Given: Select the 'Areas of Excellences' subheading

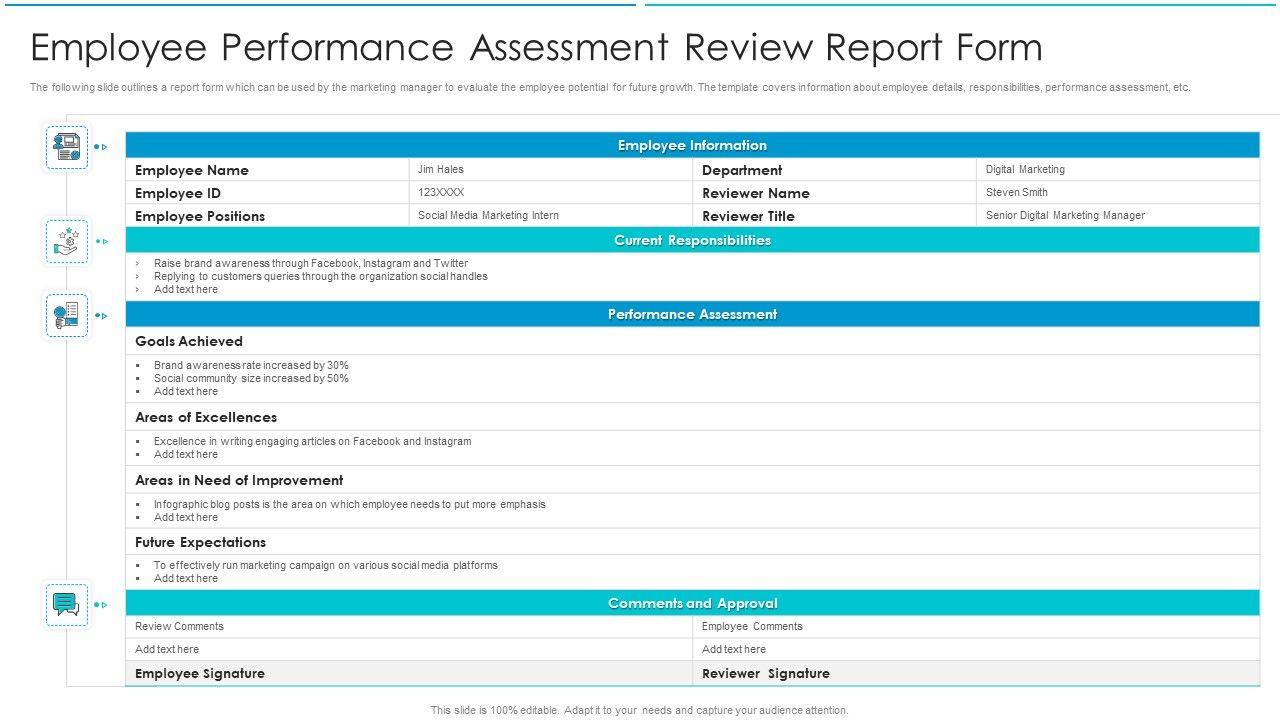Looking at the screenshot, I should (206, 417).
